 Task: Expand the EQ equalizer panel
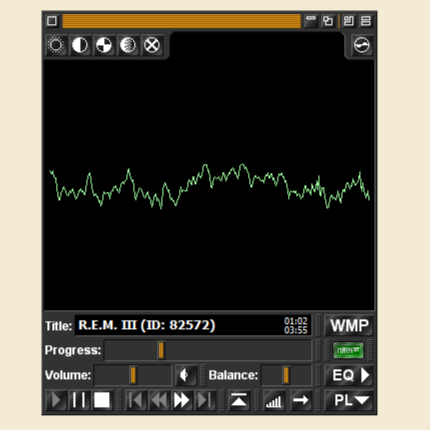pos(349,375)
